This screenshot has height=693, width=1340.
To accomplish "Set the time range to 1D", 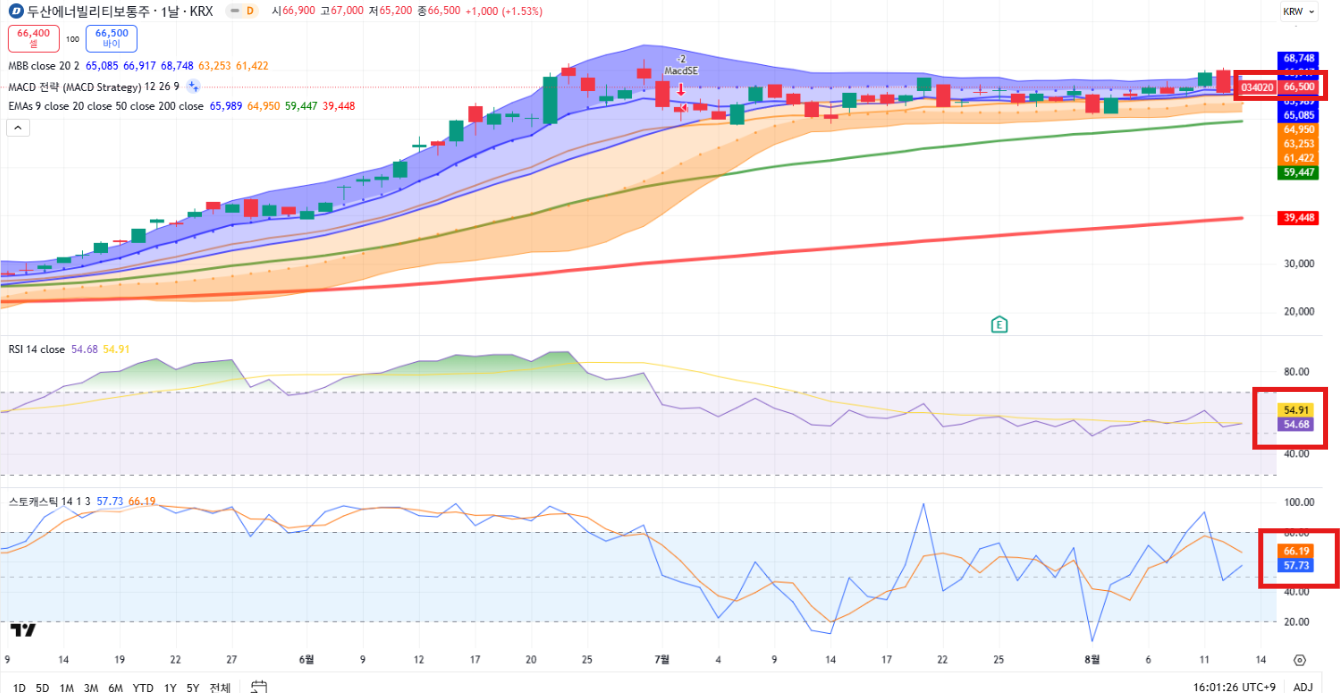I will 19,687.
